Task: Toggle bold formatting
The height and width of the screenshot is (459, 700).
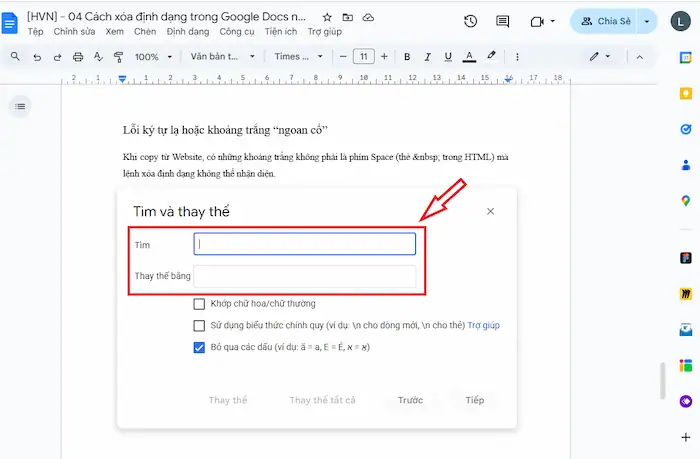Action: coord(407,57)
